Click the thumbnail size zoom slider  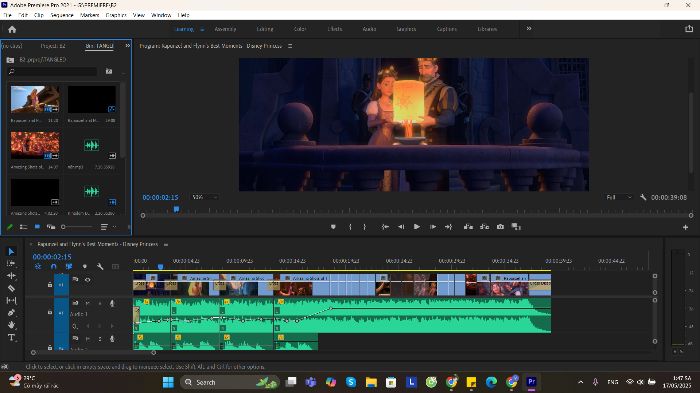pyautogui.click(x=77, y=227)
